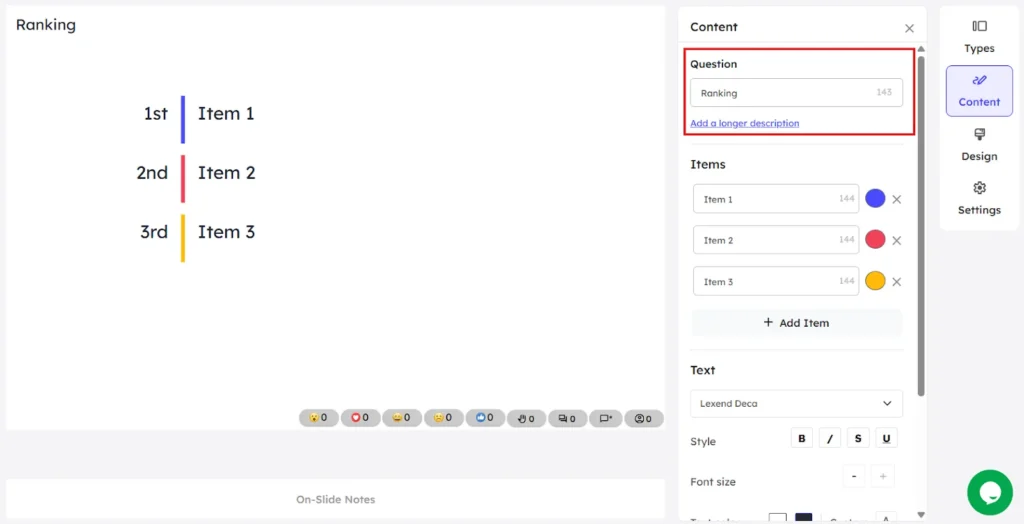Click the raised hand counter icon
The image size is (1024, 524).
pos(526,418)
